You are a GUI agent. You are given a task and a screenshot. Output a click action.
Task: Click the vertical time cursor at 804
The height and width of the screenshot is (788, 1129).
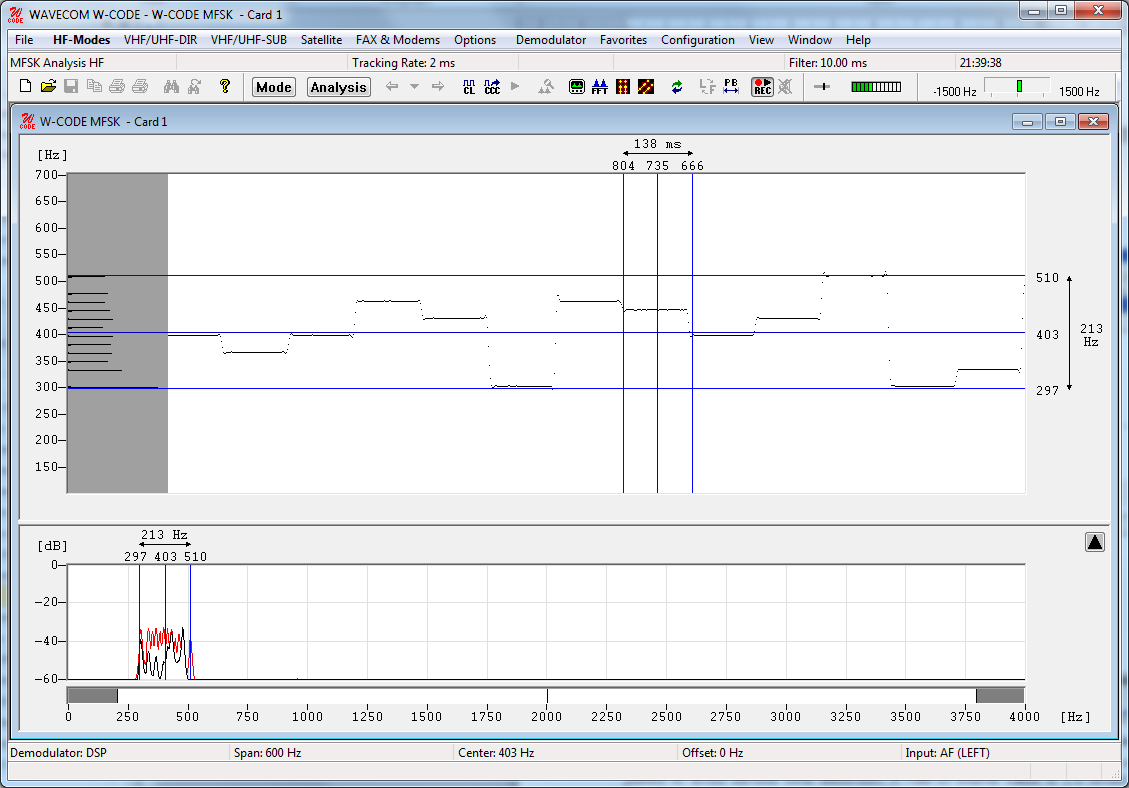point(624,333)
